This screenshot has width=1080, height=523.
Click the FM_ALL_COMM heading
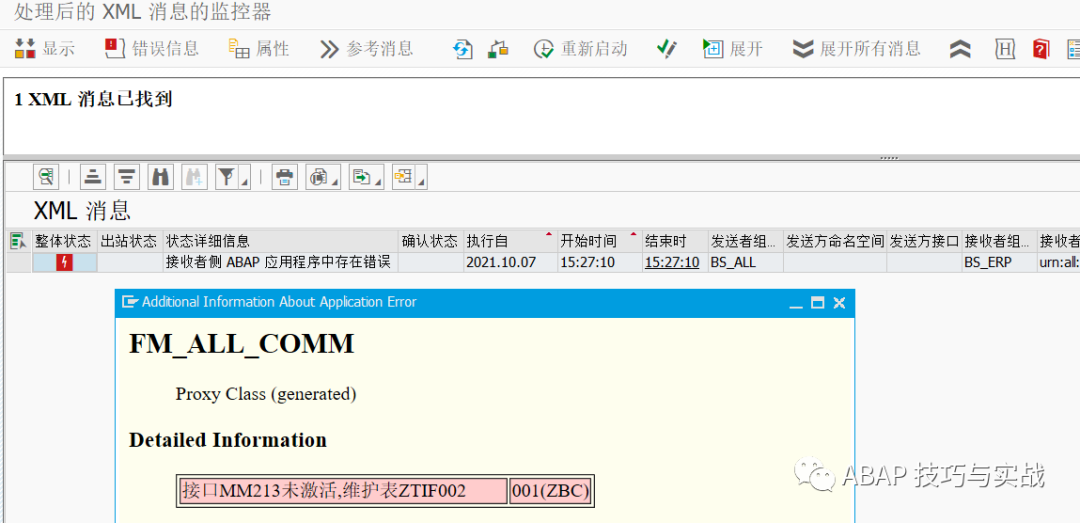(x=242, y=344)
